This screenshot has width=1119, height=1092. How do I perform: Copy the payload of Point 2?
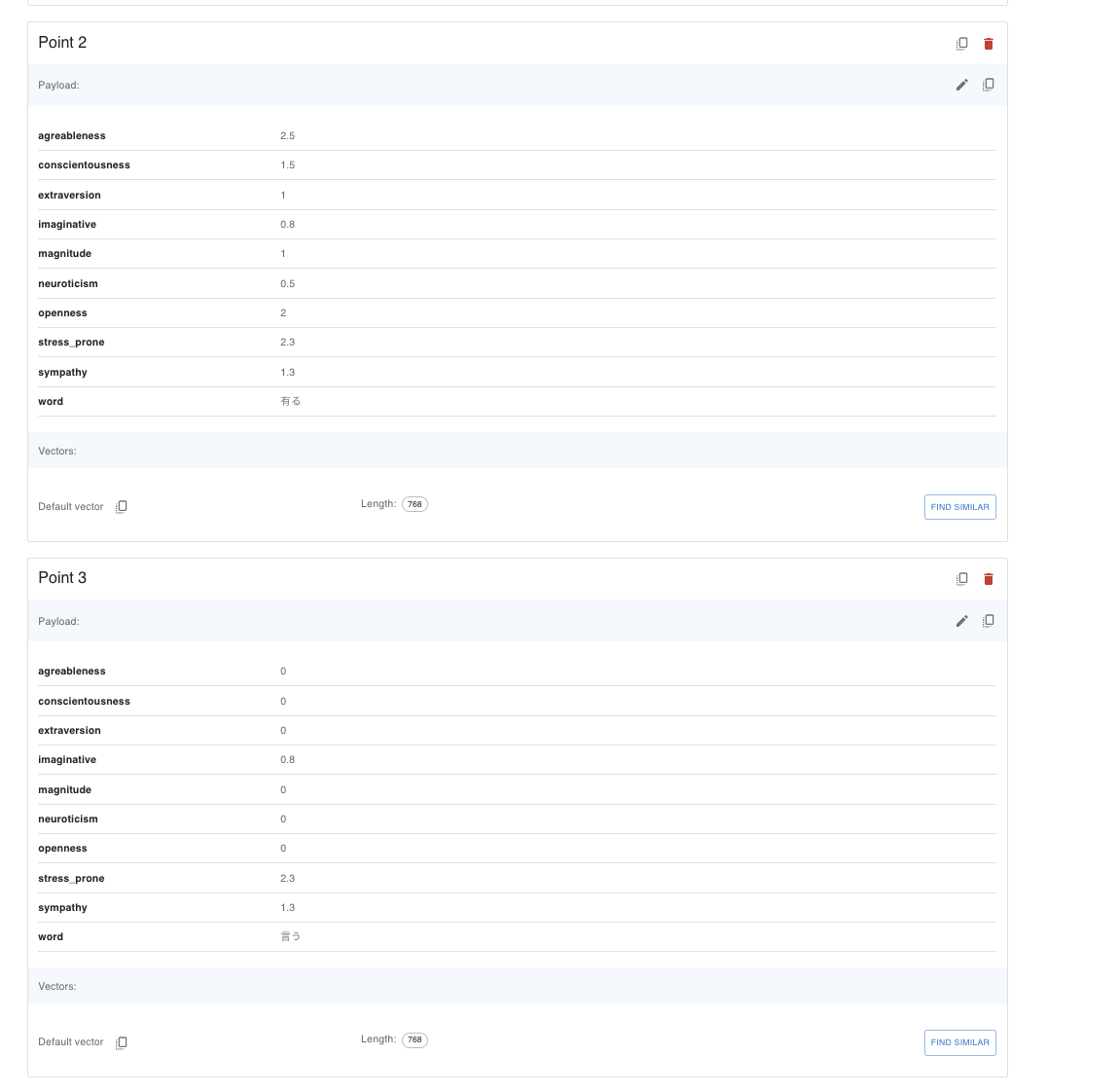[989, 85]
